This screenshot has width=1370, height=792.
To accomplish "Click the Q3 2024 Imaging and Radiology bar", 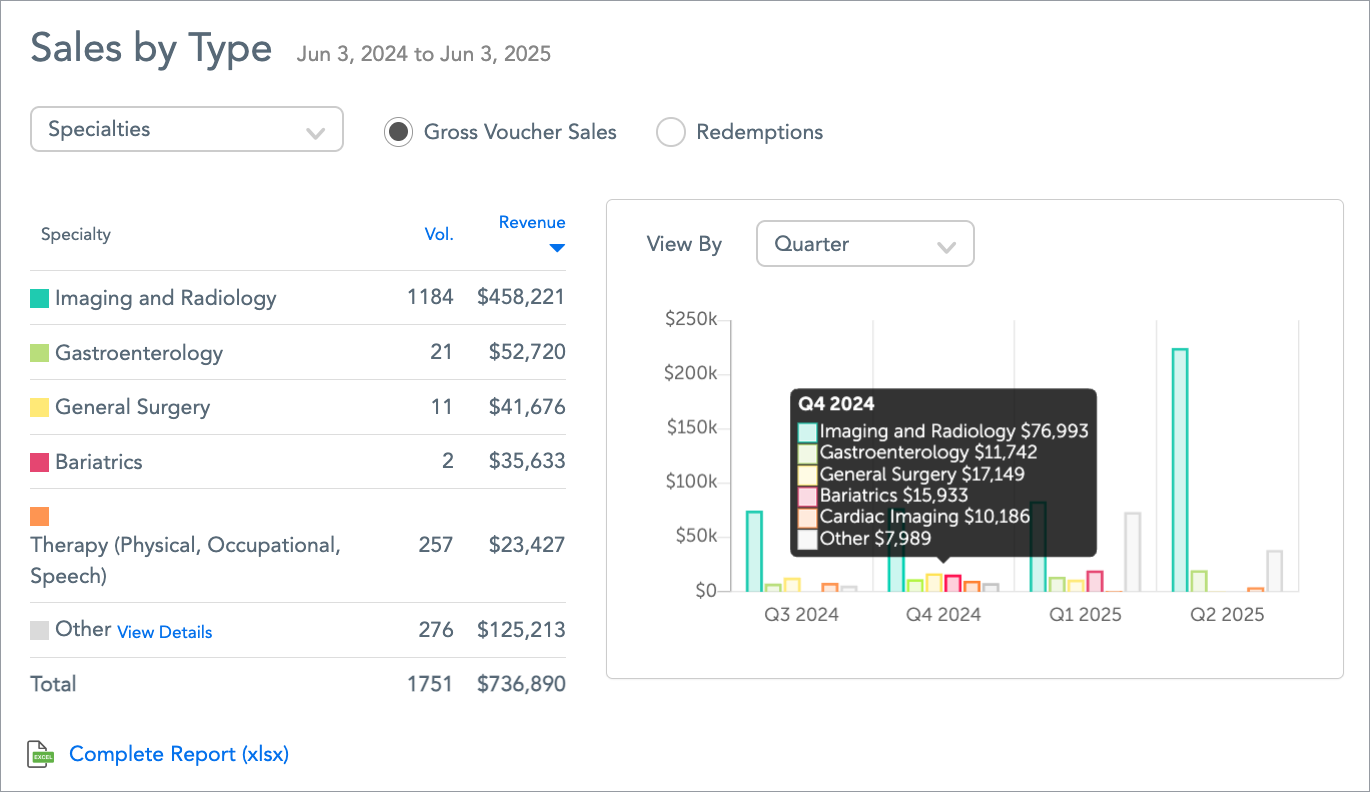I will pos(754,551).
